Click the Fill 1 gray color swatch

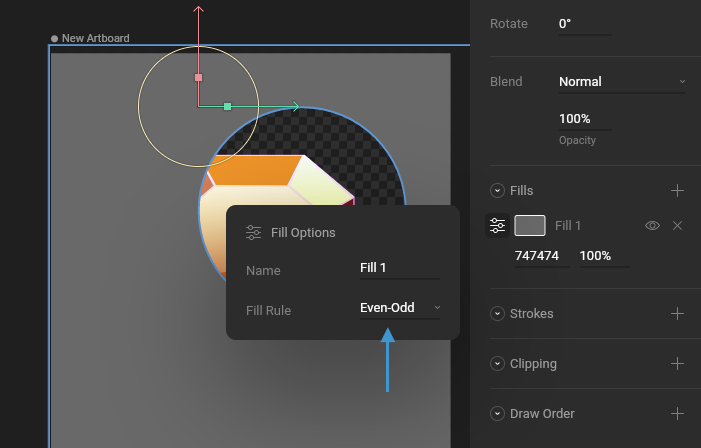click(x=530, y=225)
